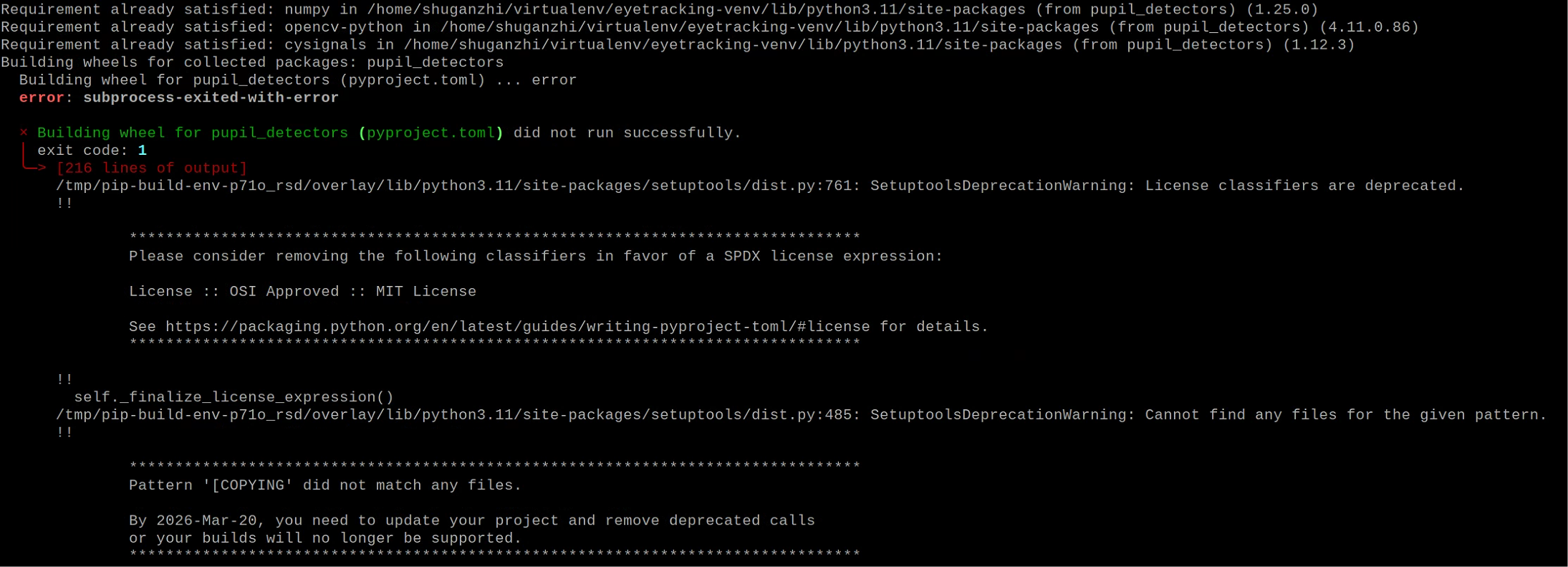Click 'Please consider removing the following classifiers' line
The height and width of the screenshot is (567, 1568).
[x=536, y=257]
